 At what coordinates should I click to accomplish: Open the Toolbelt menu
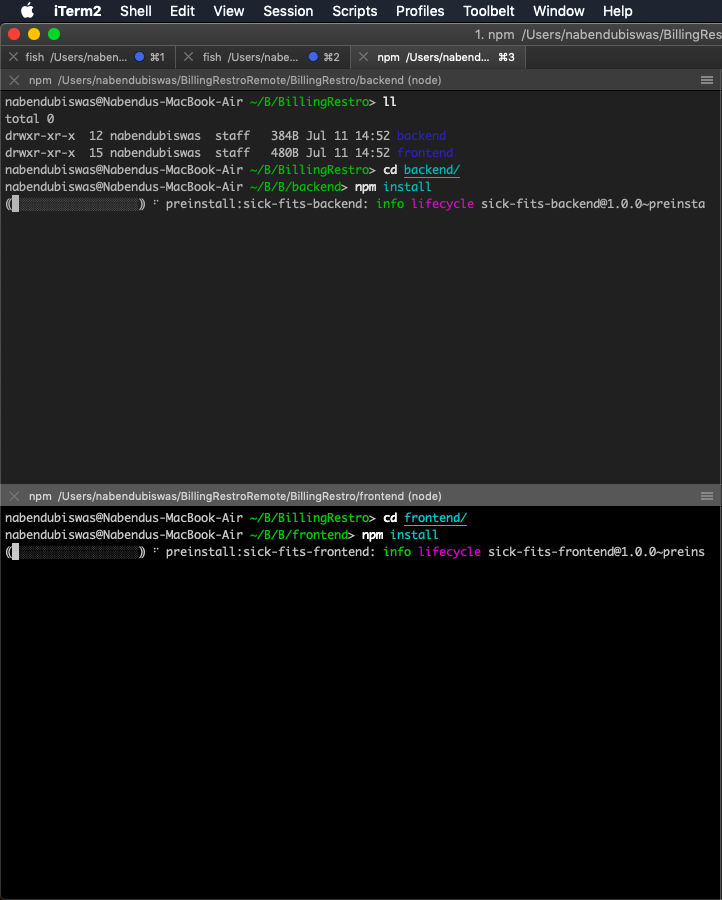488,11
